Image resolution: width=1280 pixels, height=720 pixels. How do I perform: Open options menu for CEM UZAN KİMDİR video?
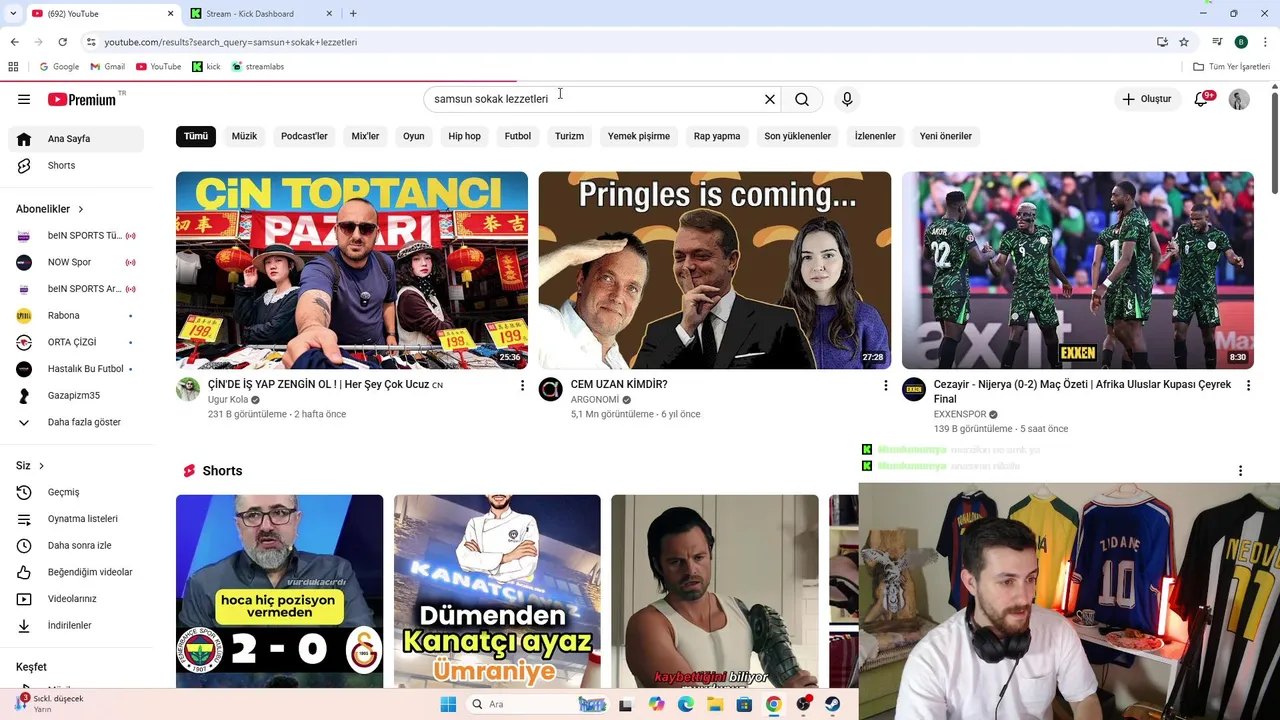(x=885, y=385)
